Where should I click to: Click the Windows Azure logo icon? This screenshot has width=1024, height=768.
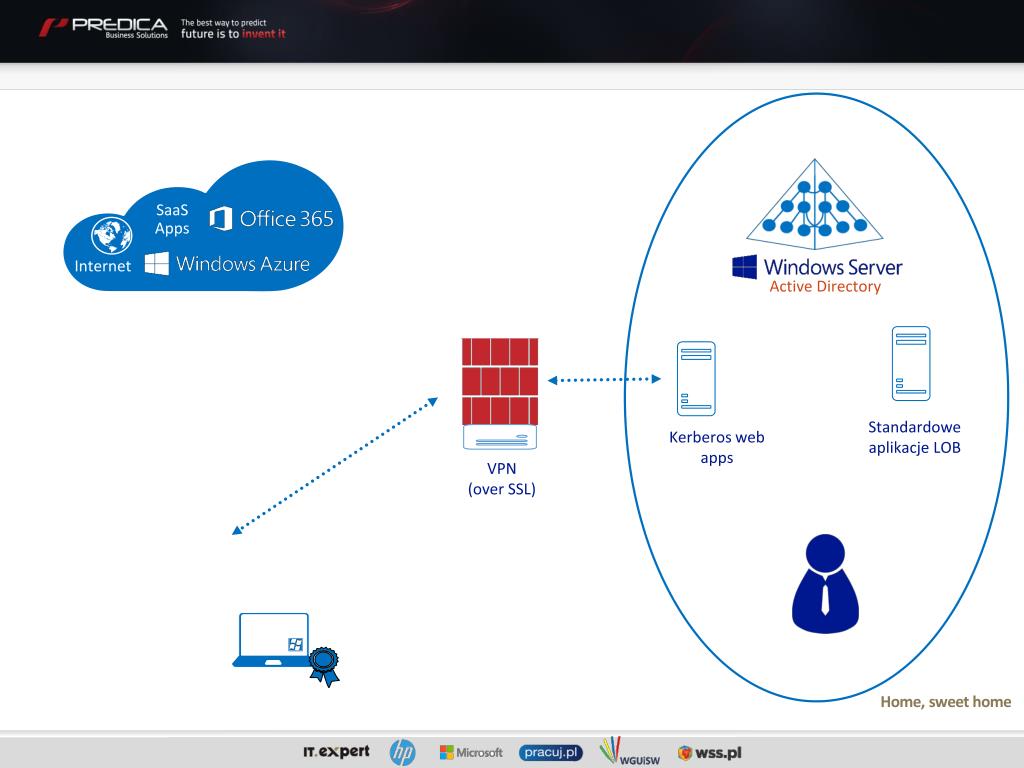pos(157,264)
